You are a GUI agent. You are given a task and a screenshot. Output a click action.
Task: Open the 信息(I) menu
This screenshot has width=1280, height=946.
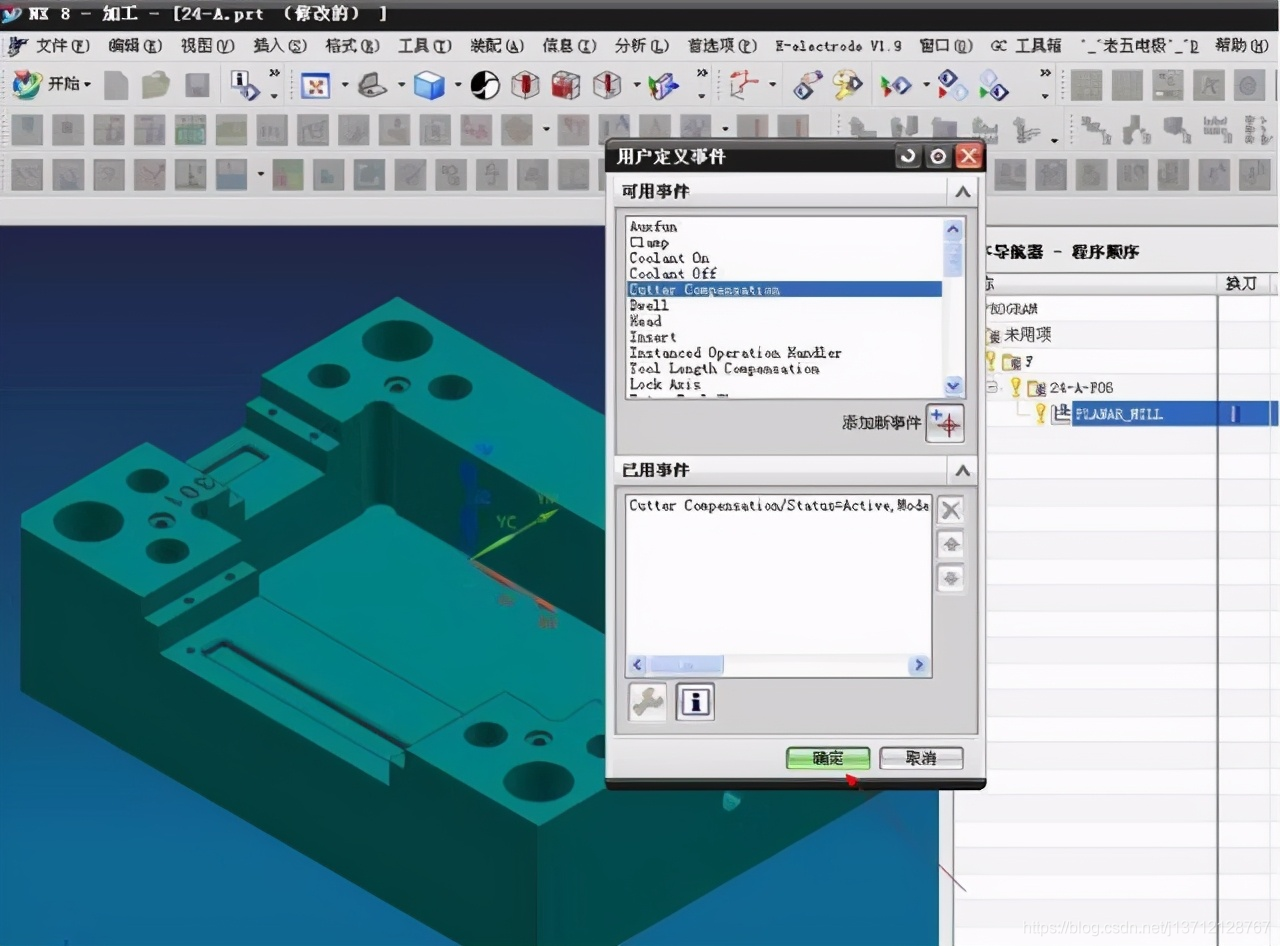click(x=569, y=46)
